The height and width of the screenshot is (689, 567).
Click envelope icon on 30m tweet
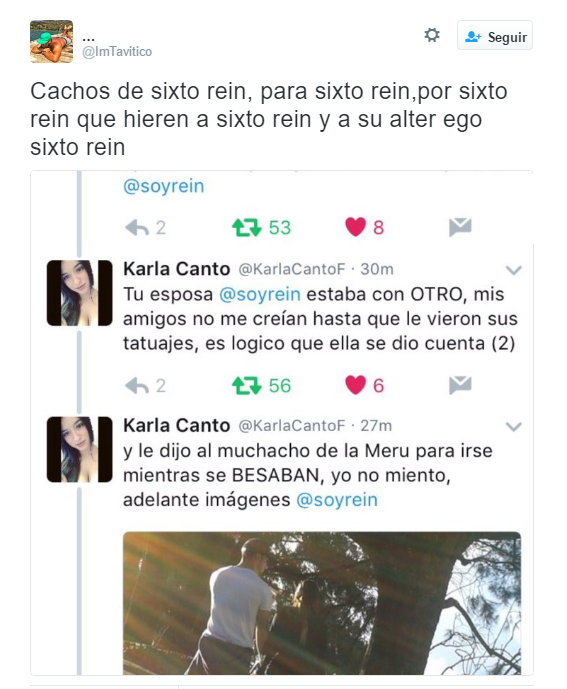(460, 385)
